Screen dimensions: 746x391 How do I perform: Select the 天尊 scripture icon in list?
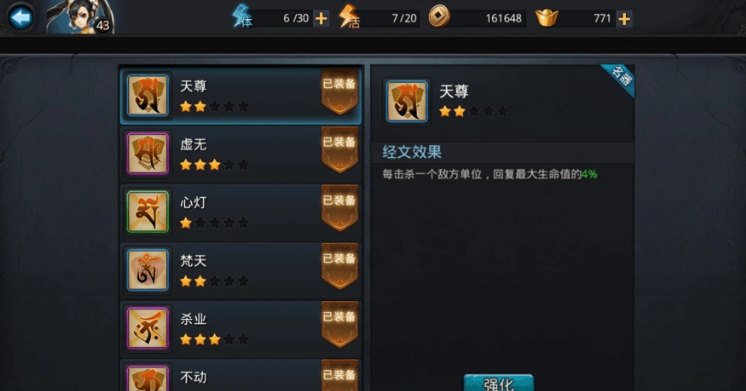[147, 96]
